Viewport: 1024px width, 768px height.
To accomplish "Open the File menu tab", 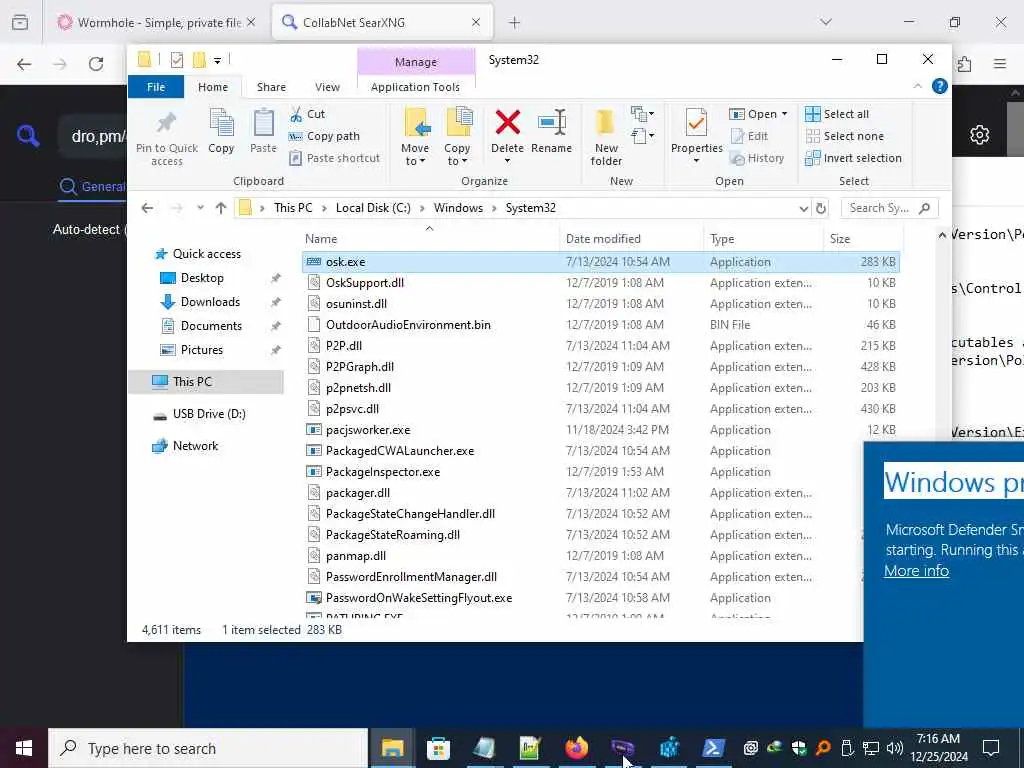I will pyautogui.click(x=156, y=87).
